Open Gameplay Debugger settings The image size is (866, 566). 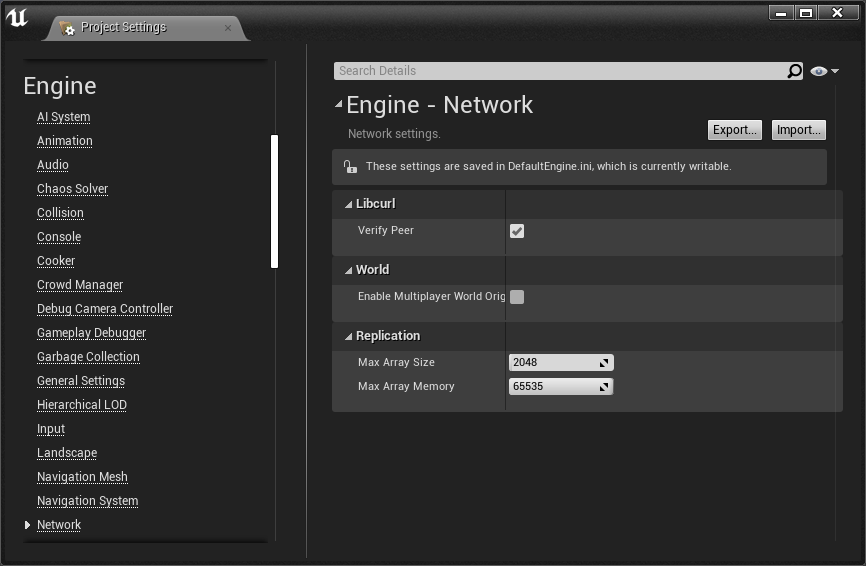pyautogui.click(x=92, y=333)
